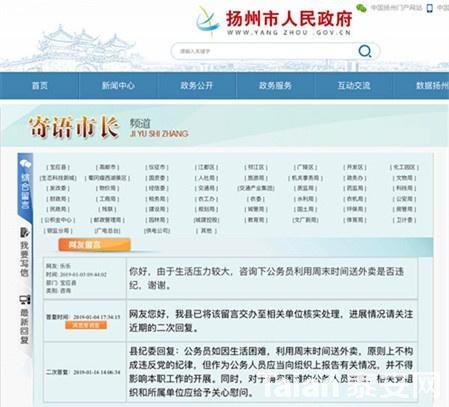Click the search magnifier icon
449x407 pixels.
pyautogui.click(x=365, y=51)
